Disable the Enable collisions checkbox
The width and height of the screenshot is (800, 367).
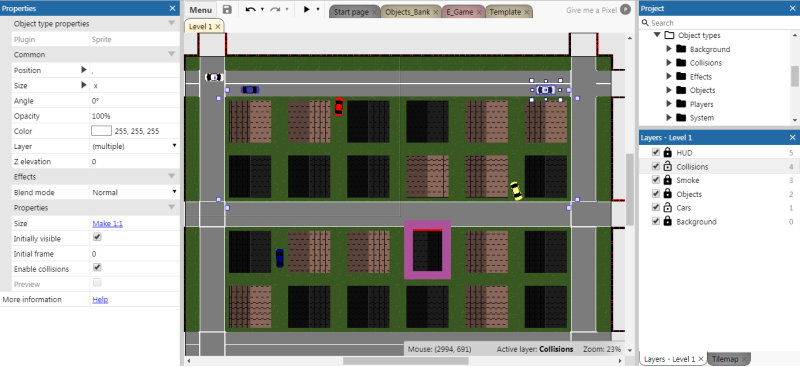pyautogui.click(x=97, y=267)
